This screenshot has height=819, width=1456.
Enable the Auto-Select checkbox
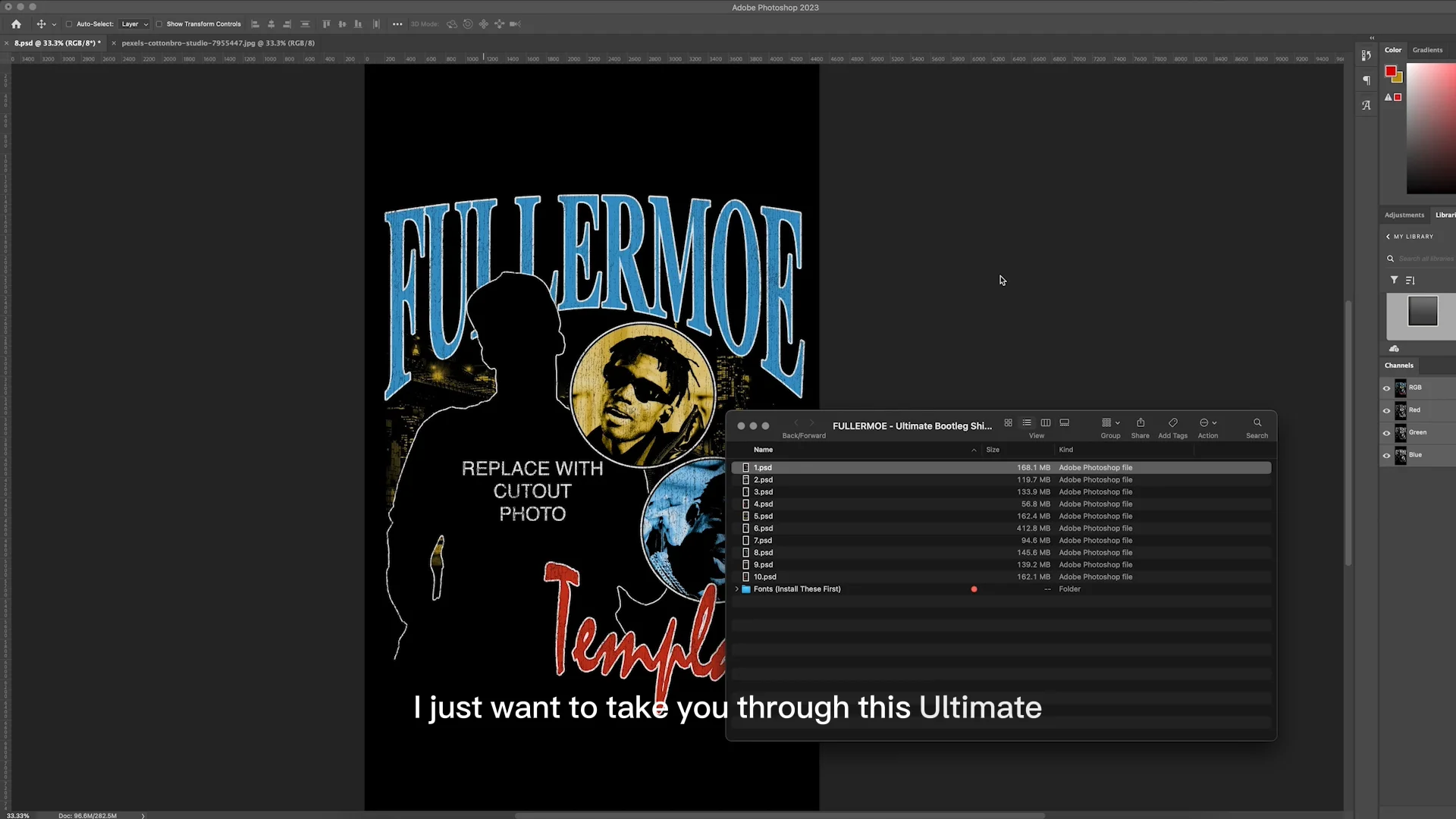point(68,24)
